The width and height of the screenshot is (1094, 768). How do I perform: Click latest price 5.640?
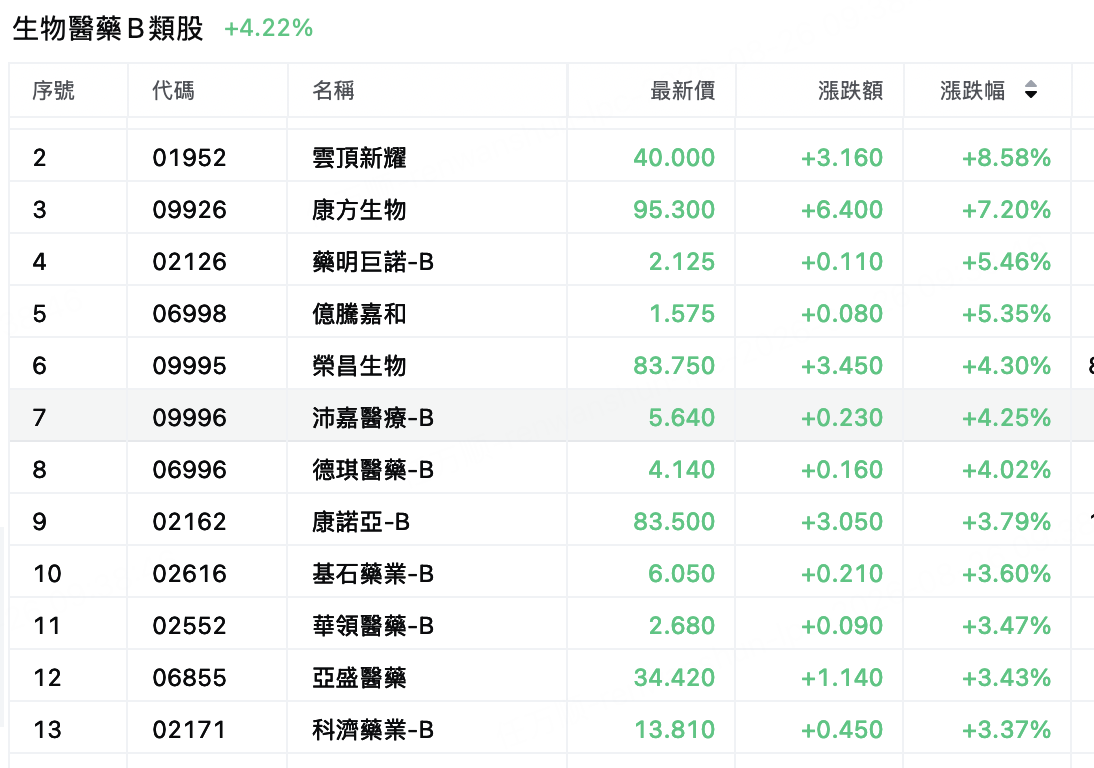pos(682,417)
